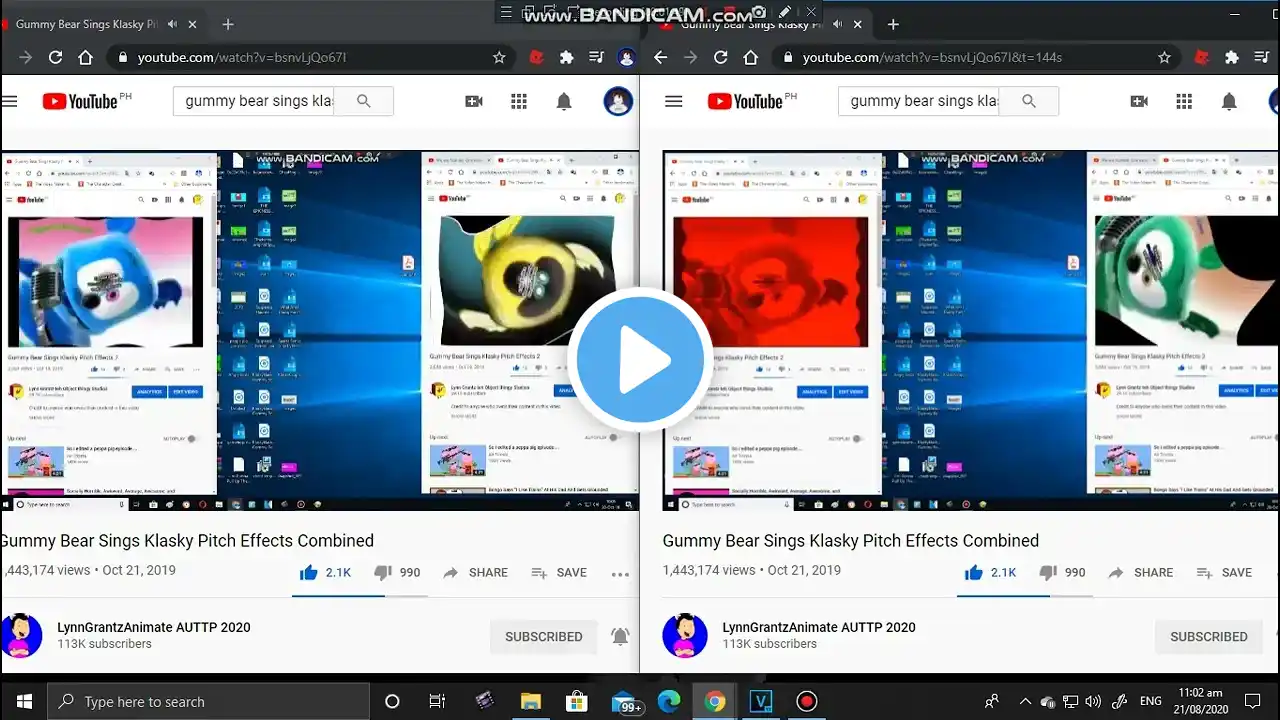Open YouTube notifications bell in right window header
Screen dimensions: 1280x720
(1229, 101)
